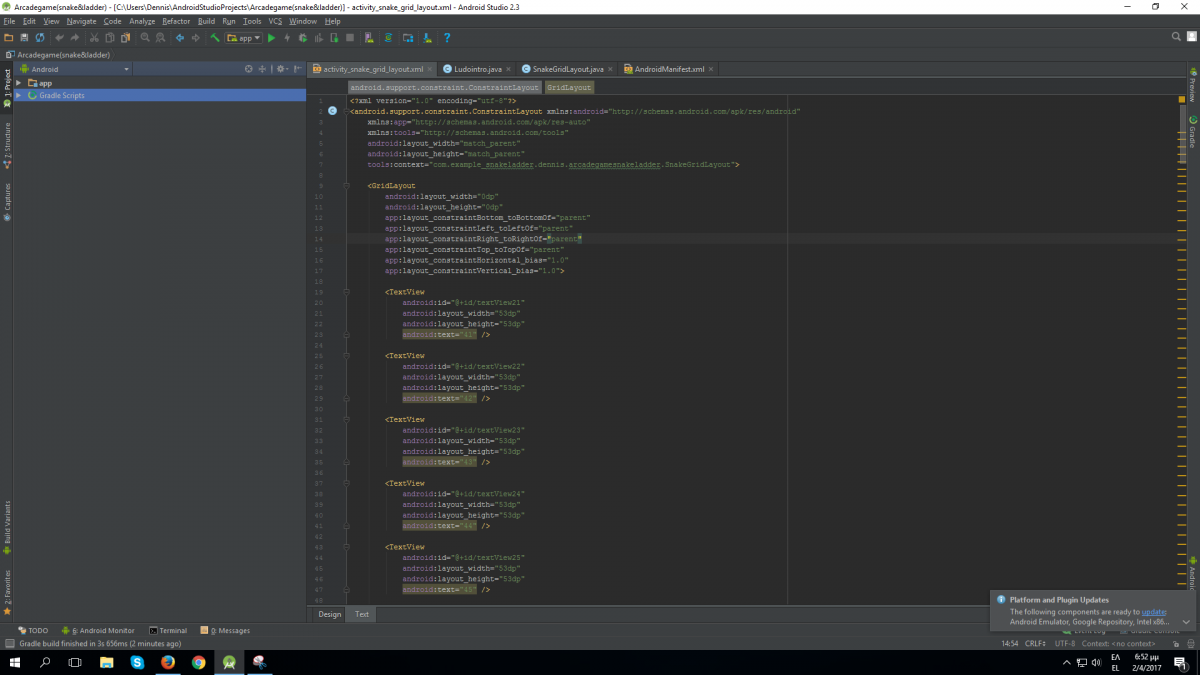Screen dimensions: 1200x675
Task: Open the TODO tool window
Action: 32,631
